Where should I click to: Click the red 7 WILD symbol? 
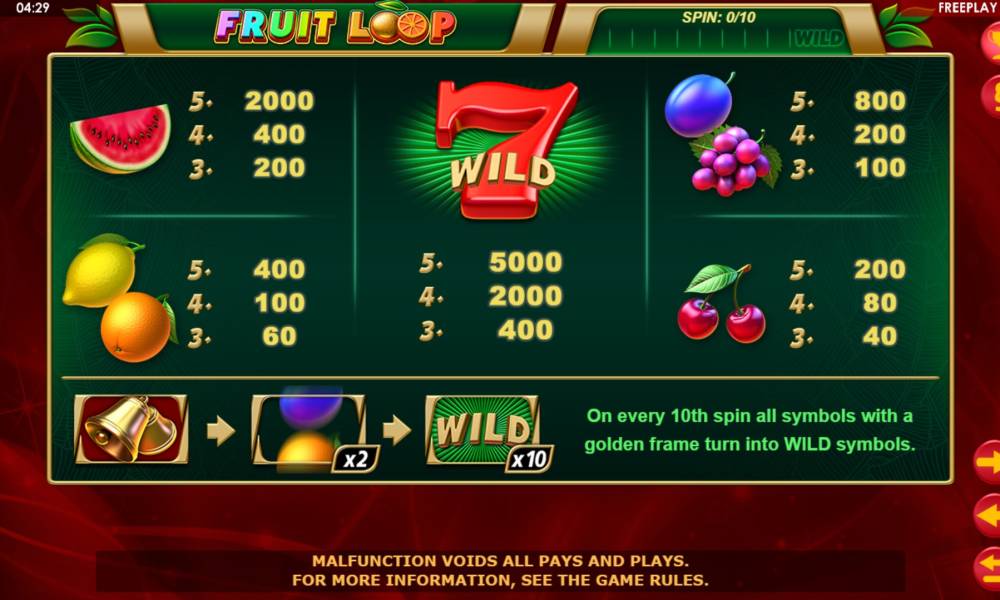pos(504,149)
